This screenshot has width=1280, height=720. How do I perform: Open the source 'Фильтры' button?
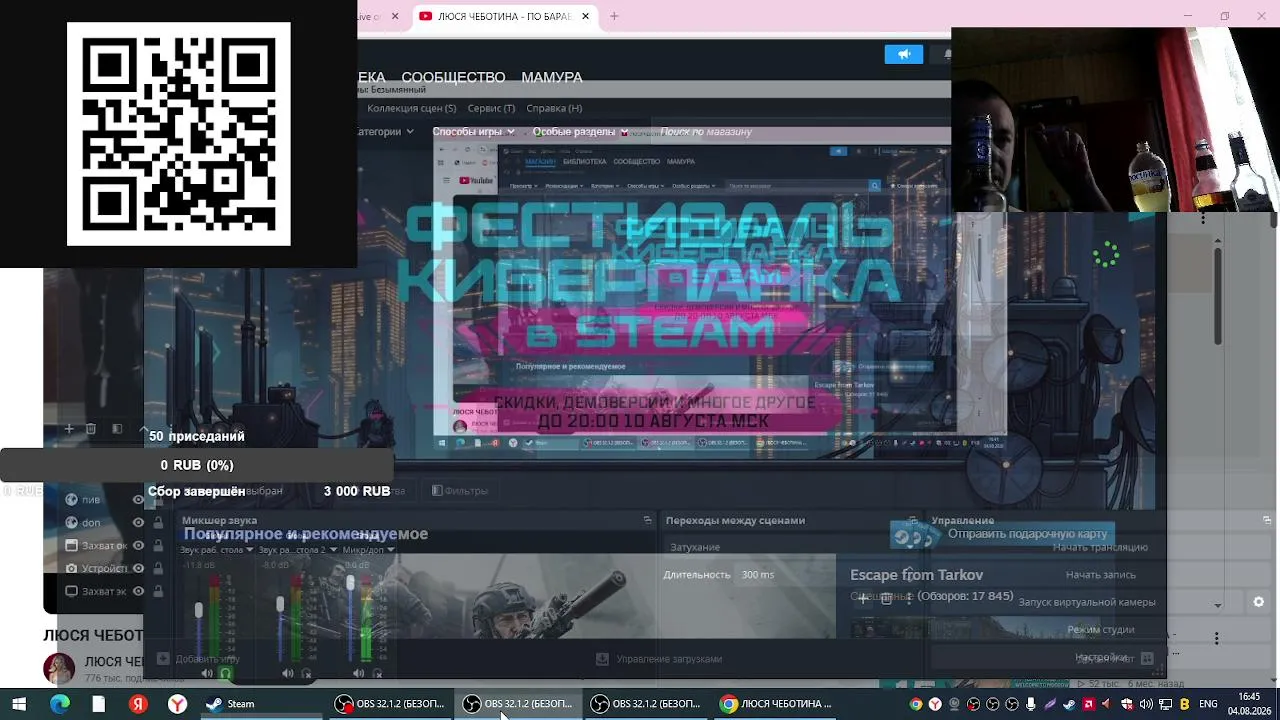click(460, 491)
